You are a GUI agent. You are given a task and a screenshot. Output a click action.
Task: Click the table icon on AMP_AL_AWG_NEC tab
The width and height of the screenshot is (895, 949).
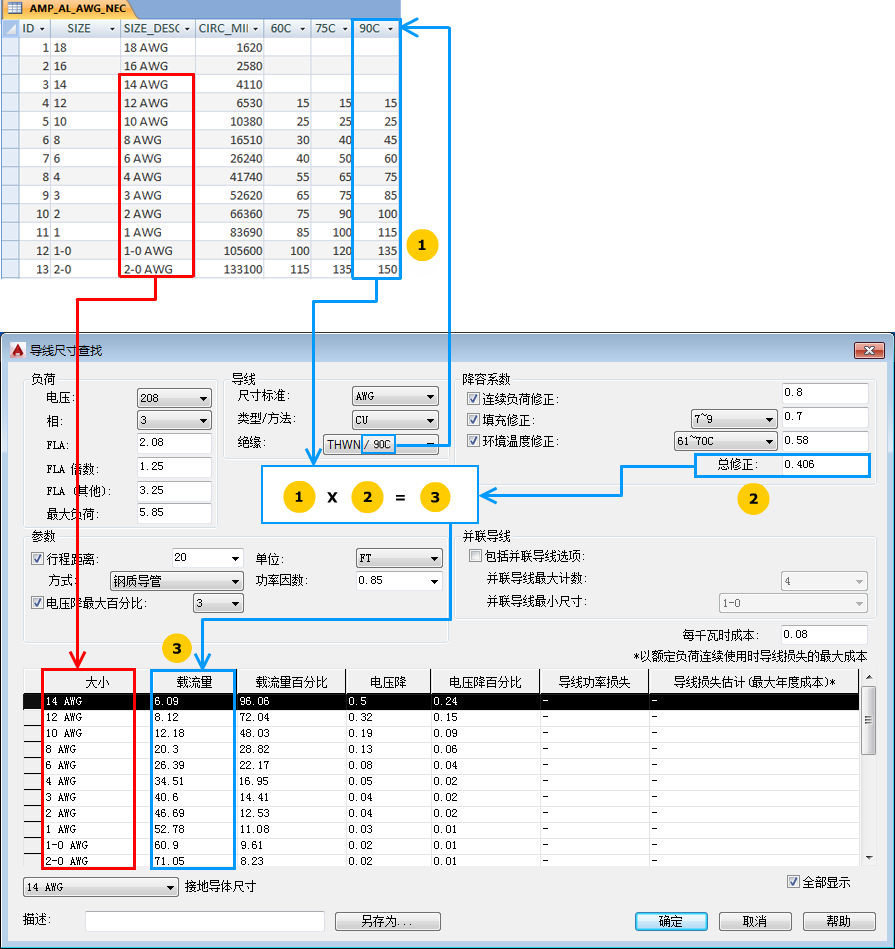pos(15,8)
